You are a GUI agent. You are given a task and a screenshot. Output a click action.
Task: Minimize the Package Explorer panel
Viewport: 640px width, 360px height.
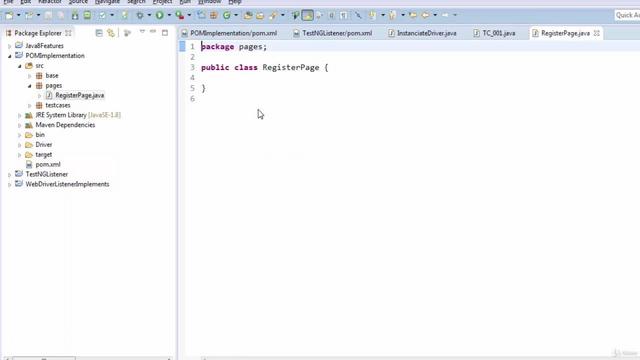point(153,32)
